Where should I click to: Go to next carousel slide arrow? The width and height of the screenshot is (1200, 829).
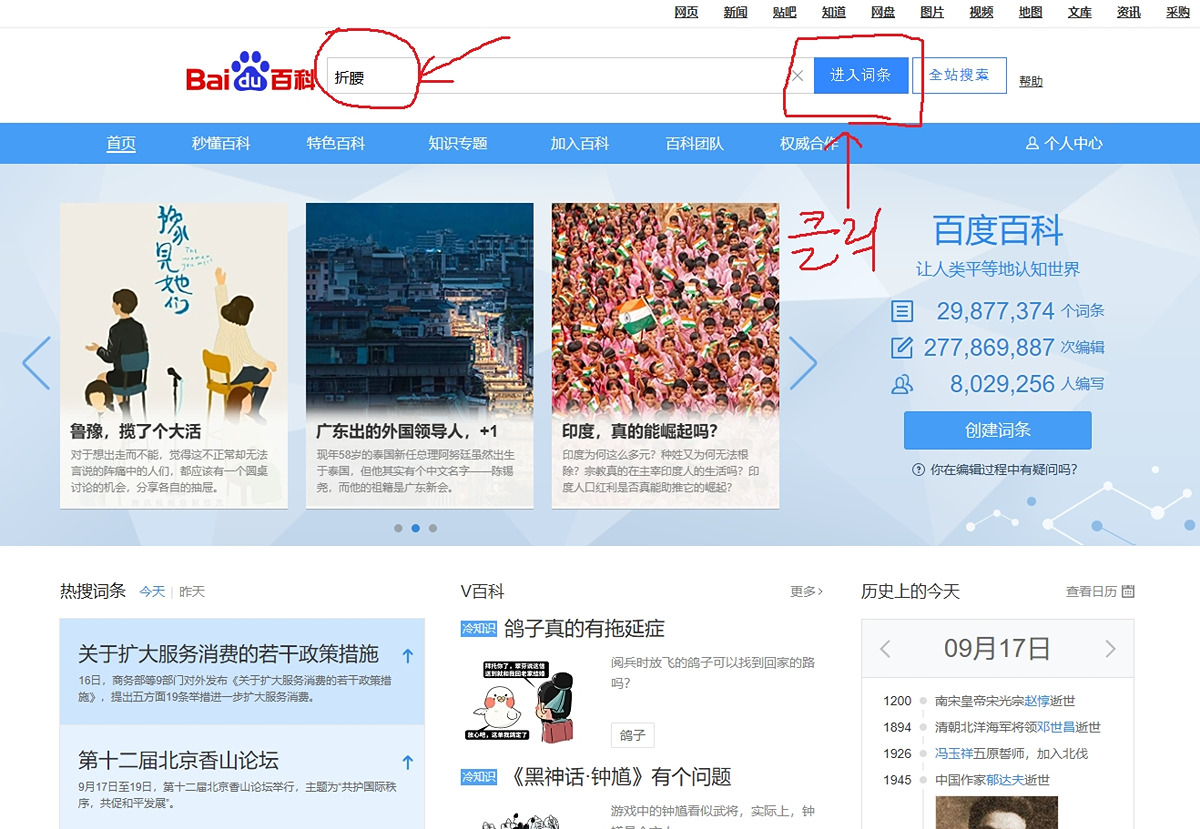(803, 362)
